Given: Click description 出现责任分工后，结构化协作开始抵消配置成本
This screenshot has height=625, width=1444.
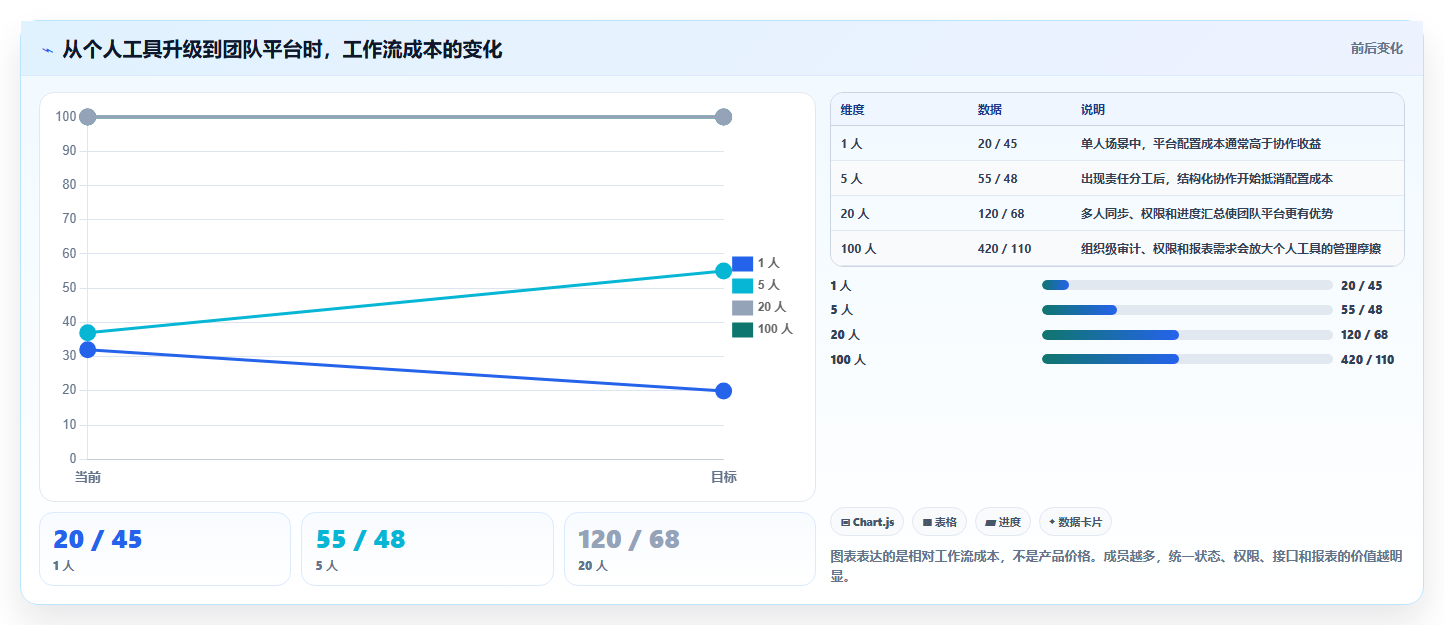Looking at the screenshot, I should (x=1207, y=179).
